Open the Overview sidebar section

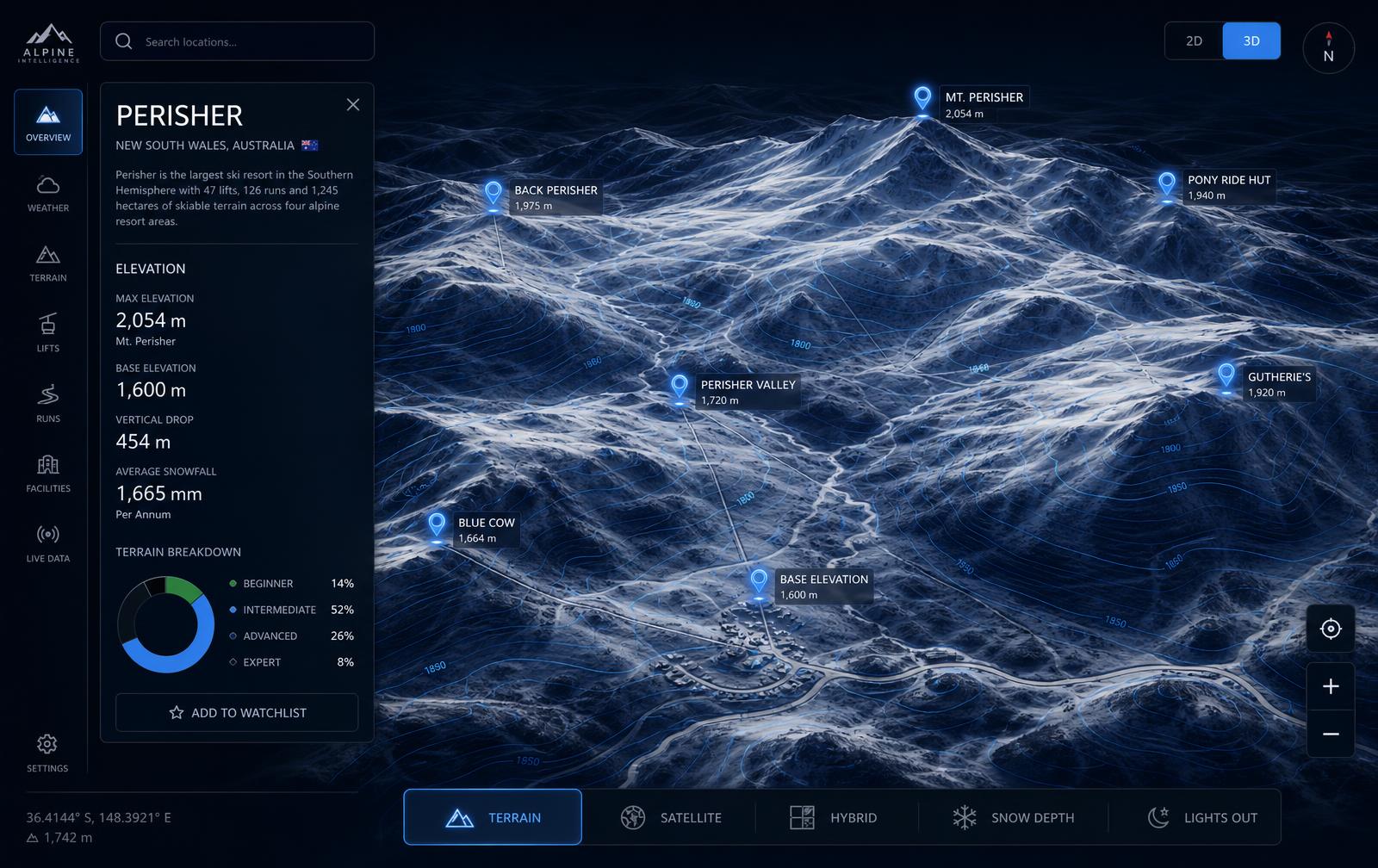click(48, 122)
